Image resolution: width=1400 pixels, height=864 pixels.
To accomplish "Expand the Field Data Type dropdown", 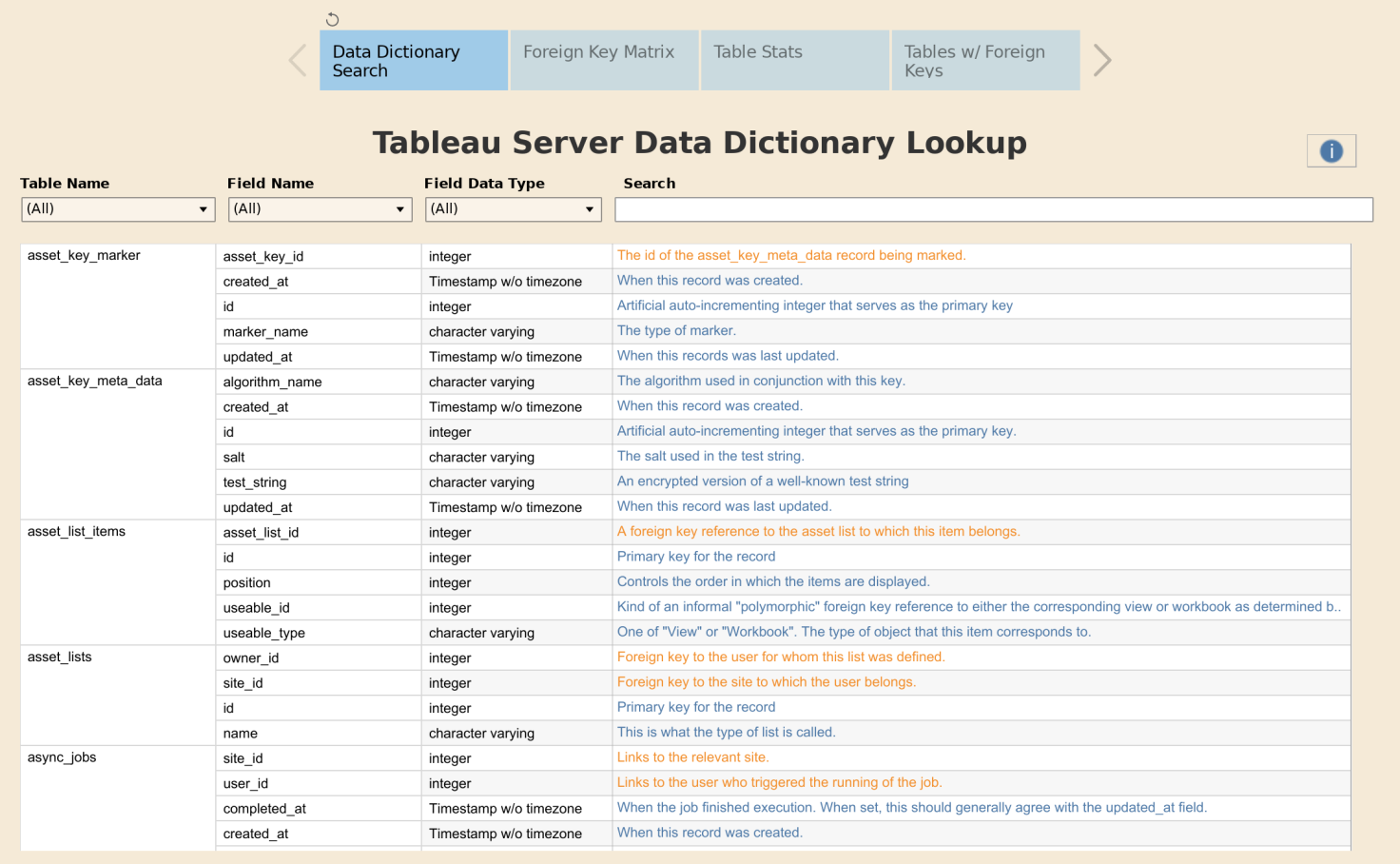I will [514, 209].
